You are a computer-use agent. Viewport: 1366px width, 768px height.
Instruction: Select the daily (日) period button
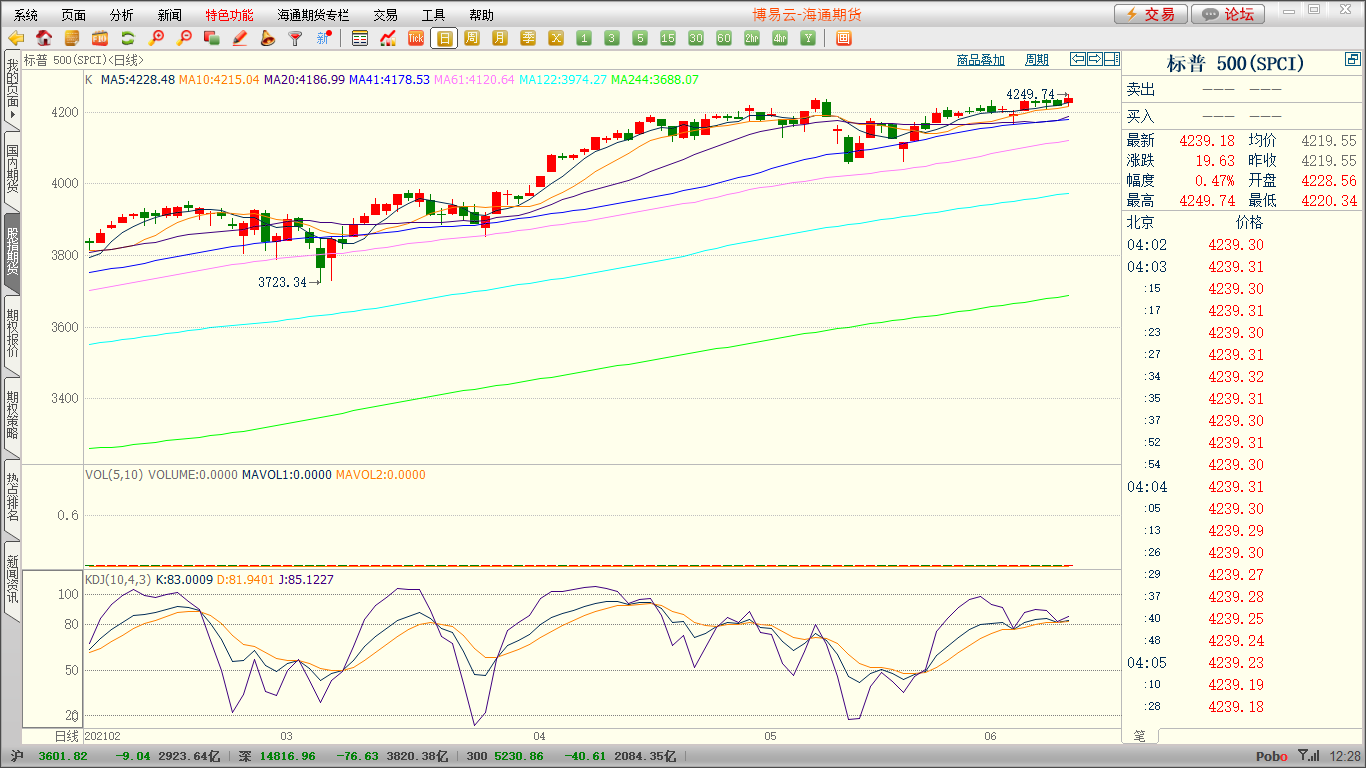coord(444,39)
